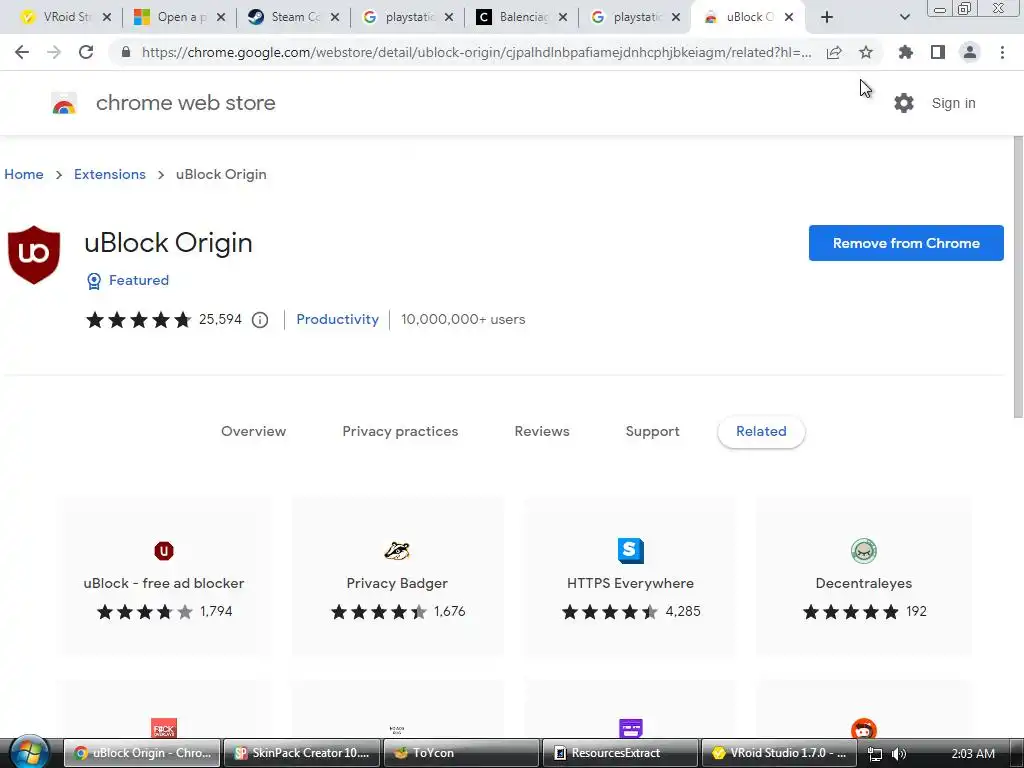Close the Balenciaga tab
1024x768 pixels.
click(562, 17)
